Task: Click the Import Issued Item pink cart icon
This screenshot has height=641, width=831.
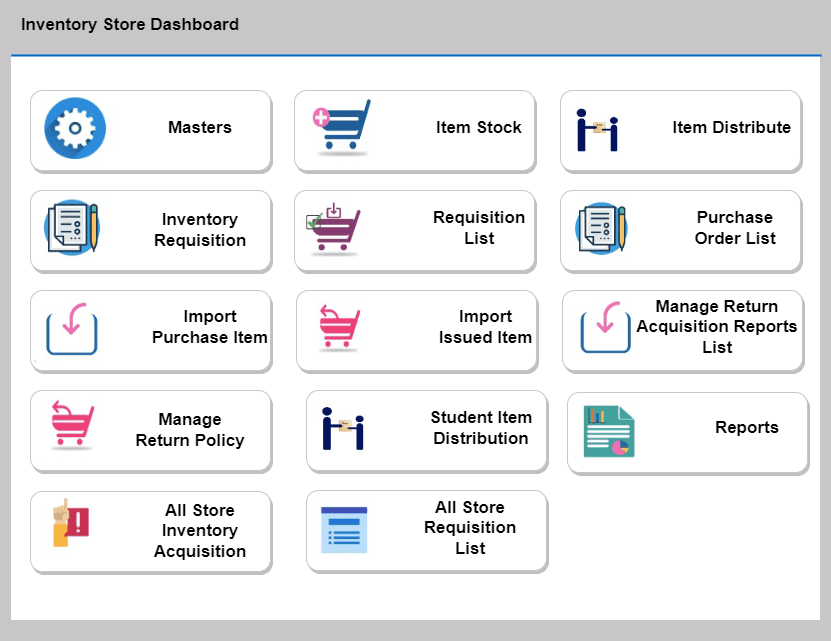Action: [340, 328]
